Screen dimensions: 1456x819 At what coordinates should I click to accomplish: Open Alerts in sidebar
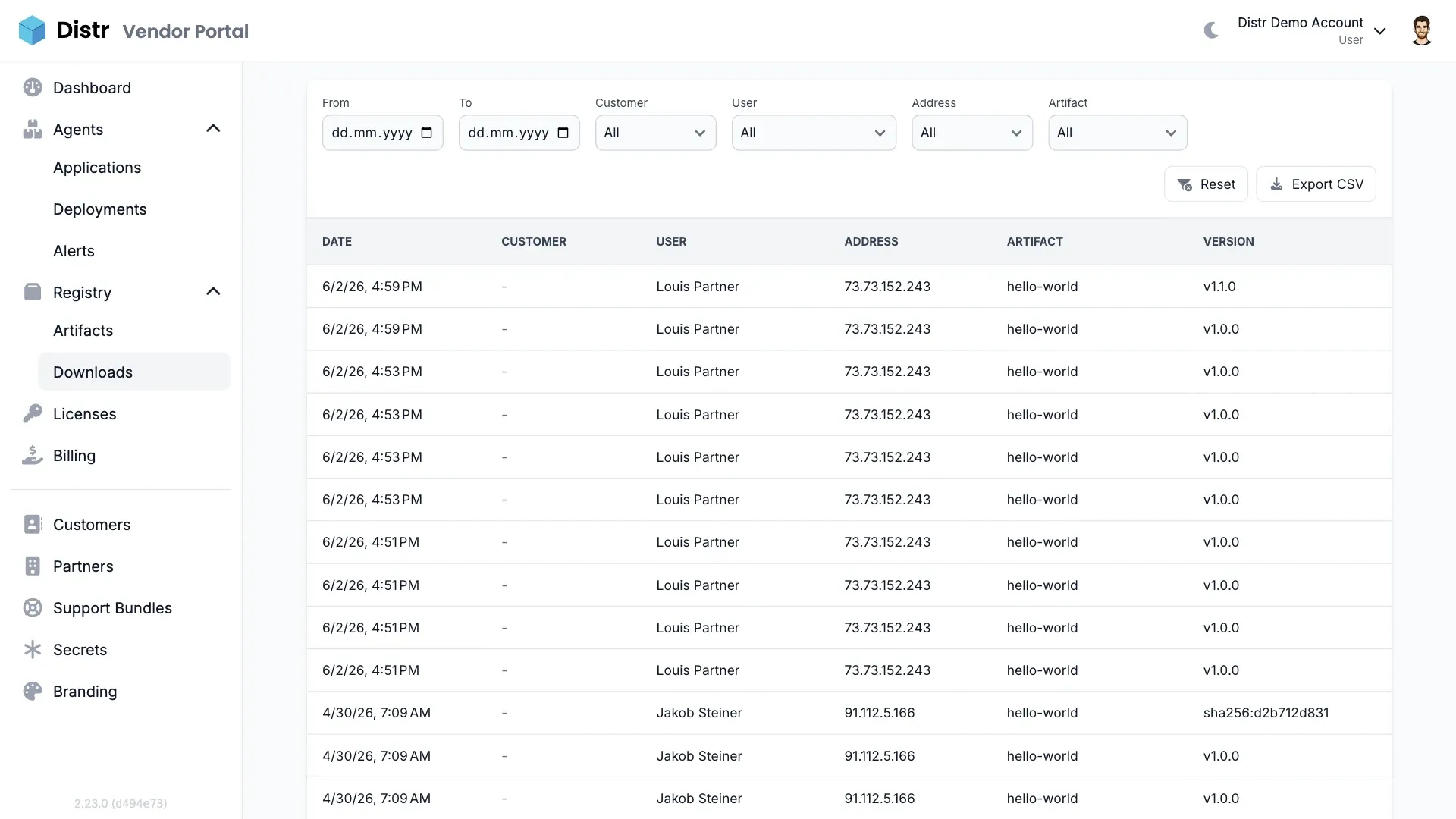click(x=74, y=251)
